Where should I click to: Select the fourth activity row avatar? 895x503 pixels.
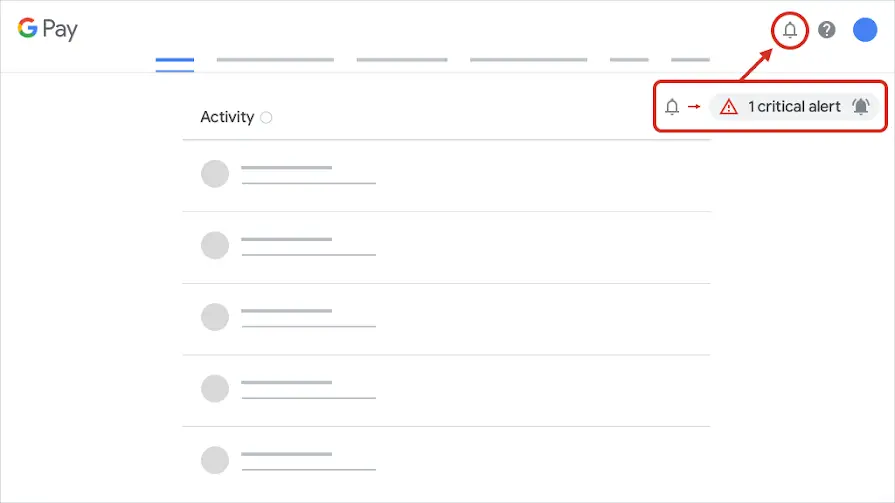pos(215,388)
